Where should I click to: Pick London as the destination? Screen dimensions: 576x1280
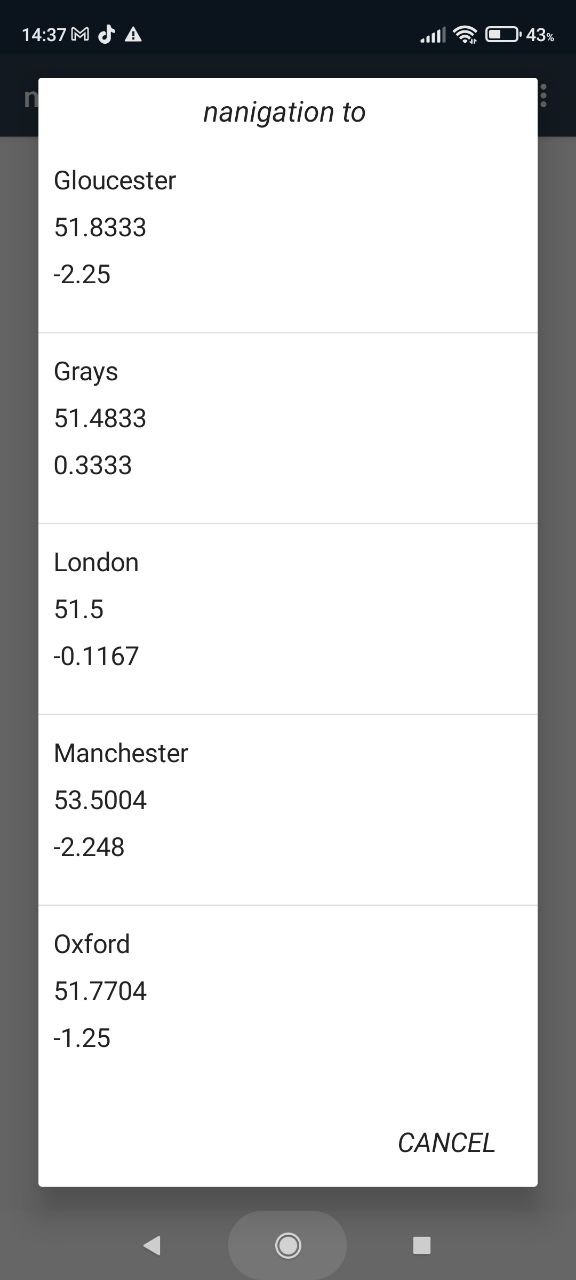[288, 619]
